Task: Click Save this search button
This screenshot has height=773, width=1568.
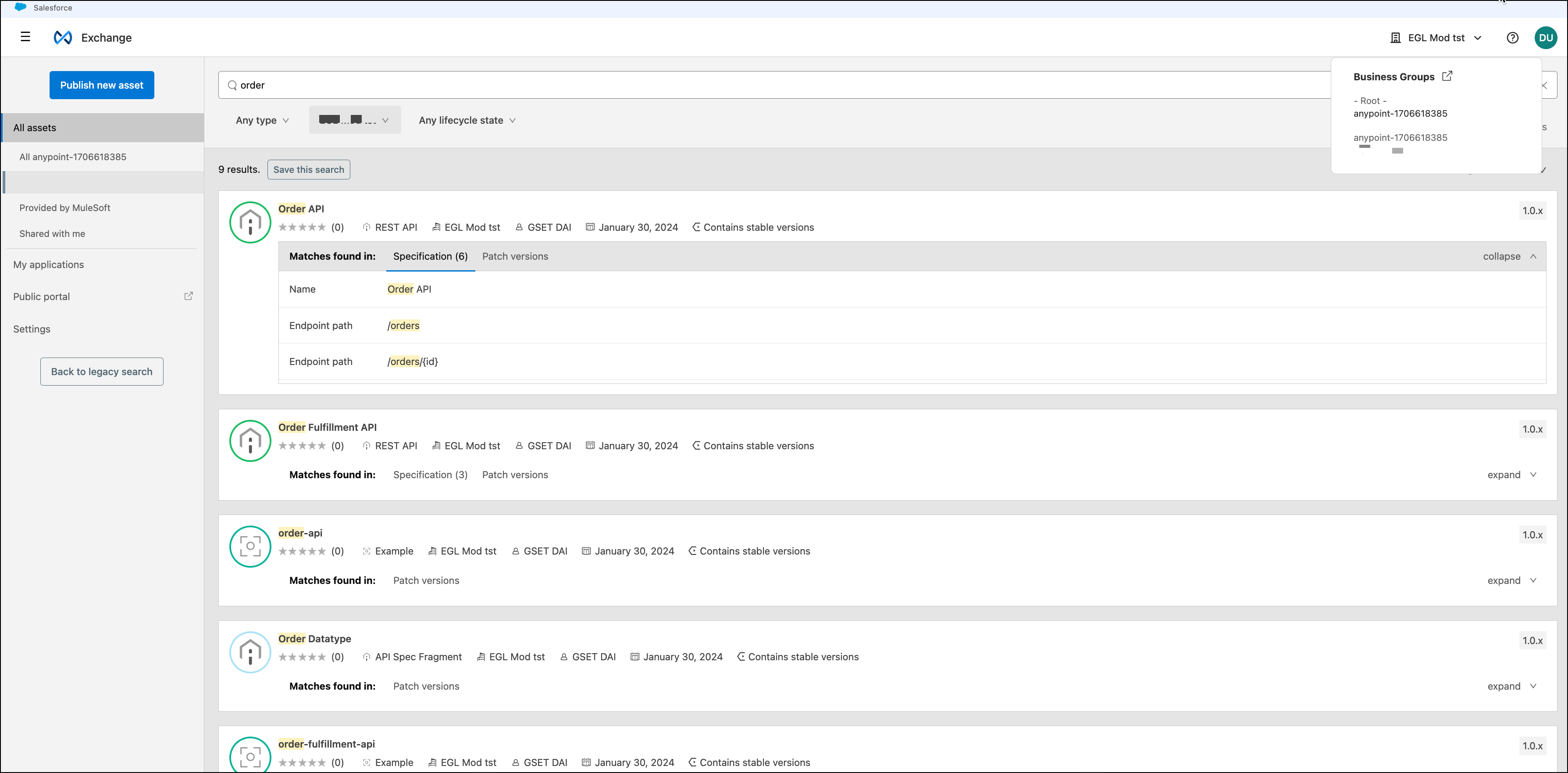Action: tap(309, 169)
